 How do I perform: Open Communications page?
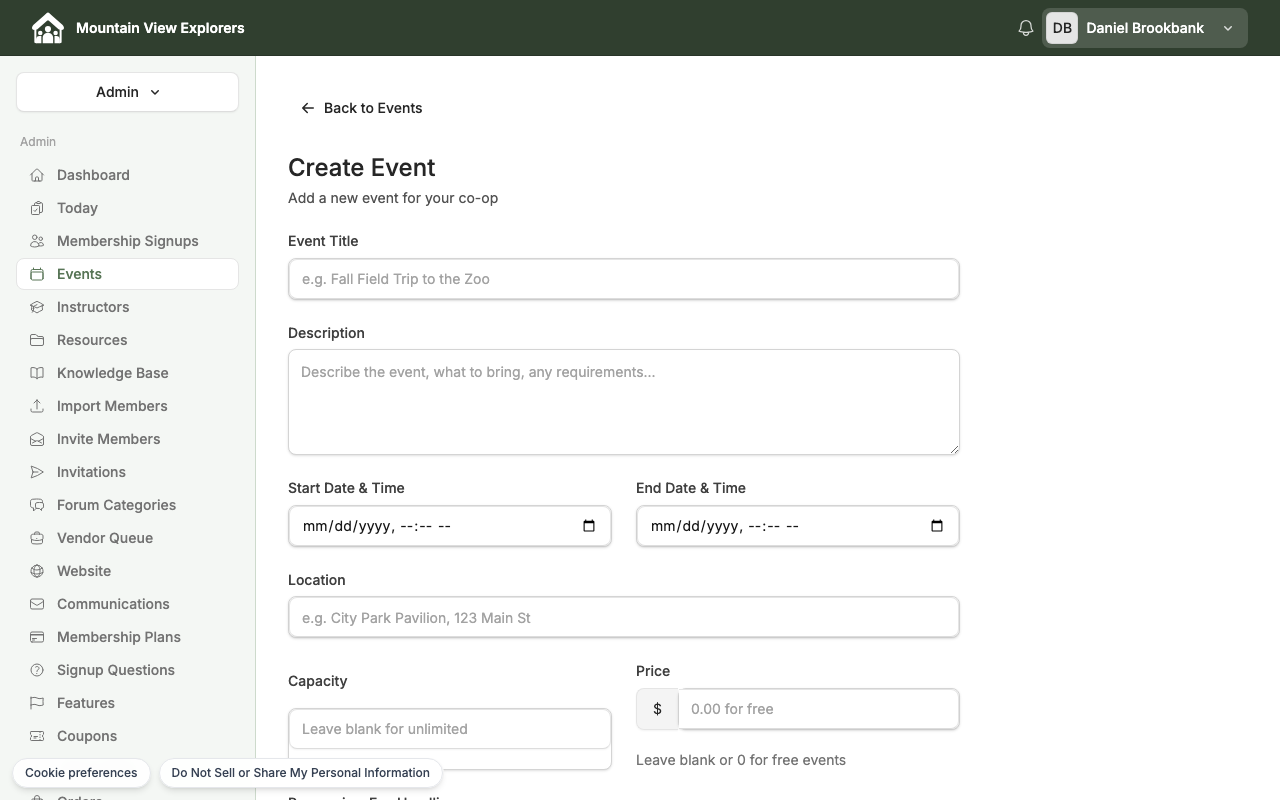pyautogui.click(x=127, y=604)
